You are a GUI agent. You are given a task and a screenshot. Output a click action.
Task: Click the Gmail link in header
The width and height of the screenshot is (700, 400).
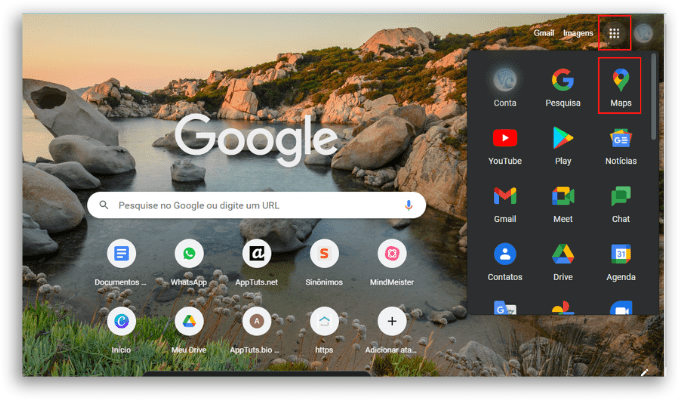544,33
